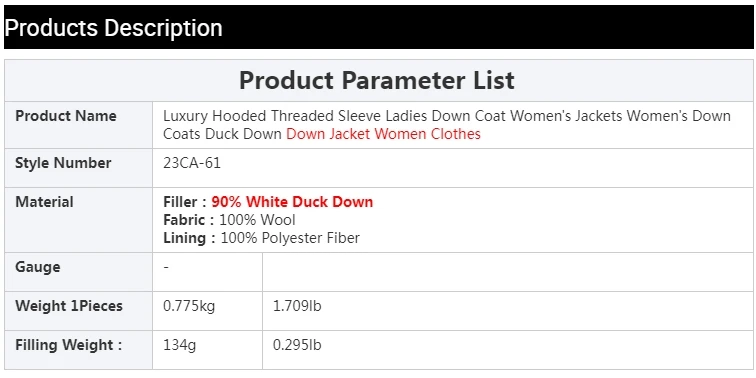Image resolution: width=756 pixels, height=378 pixels.
Task: Click the 90% White Duck Down text
Action: [x=292, y=202]
